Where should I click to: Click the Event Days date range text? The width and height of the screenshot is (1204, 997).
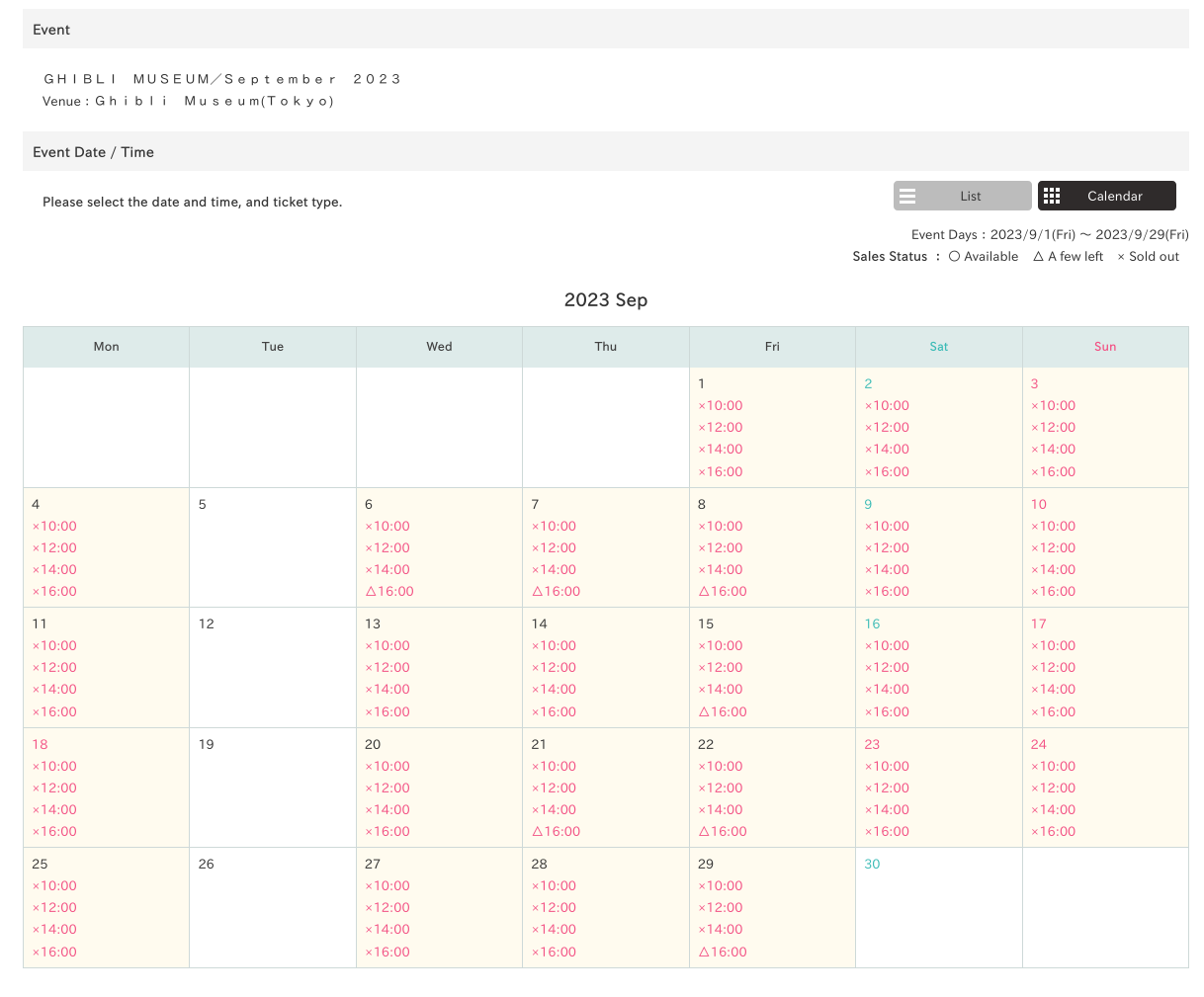tap(1050, 234)
